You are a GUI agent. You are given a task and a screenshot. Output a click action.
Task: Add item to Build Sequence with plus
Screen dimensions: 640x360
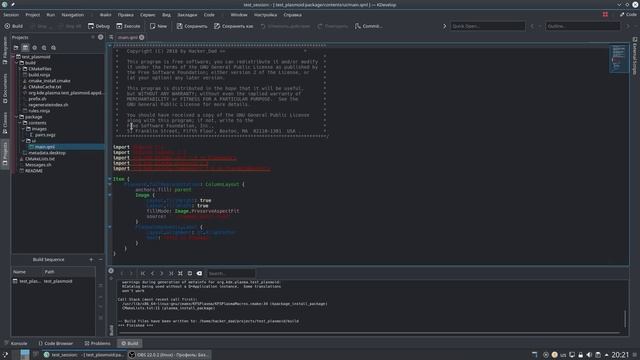click(91, 260)
